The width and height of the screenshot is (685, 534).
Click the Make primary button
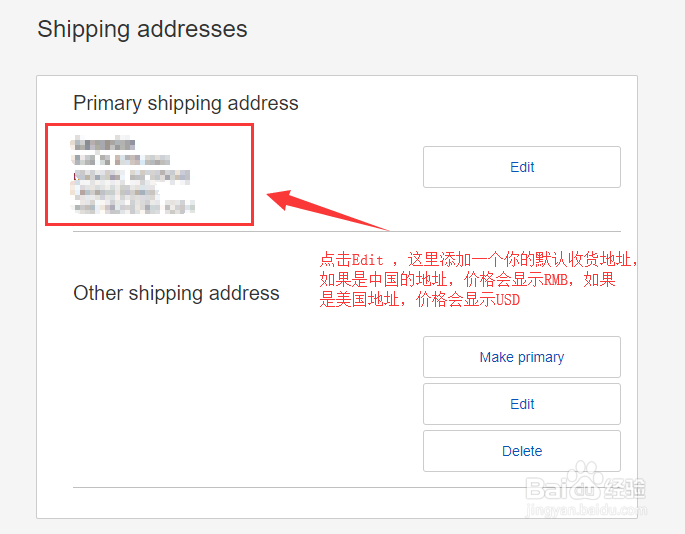coord(522,357)
